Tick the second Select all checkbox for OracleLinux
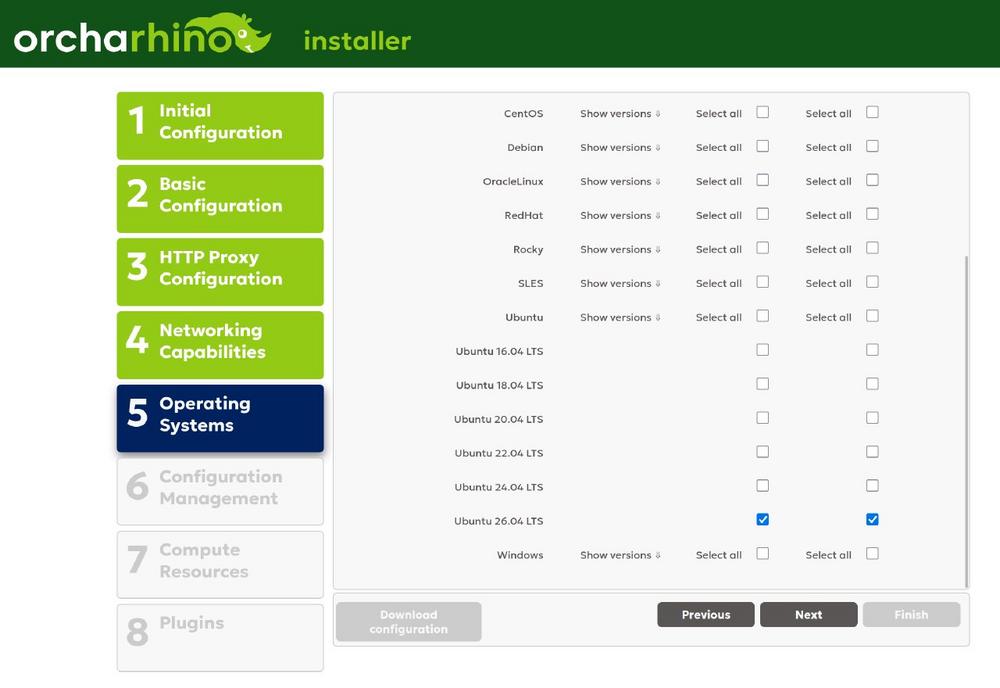The height and width of the screenshot is (688, 1000). [x=873, y=180]
